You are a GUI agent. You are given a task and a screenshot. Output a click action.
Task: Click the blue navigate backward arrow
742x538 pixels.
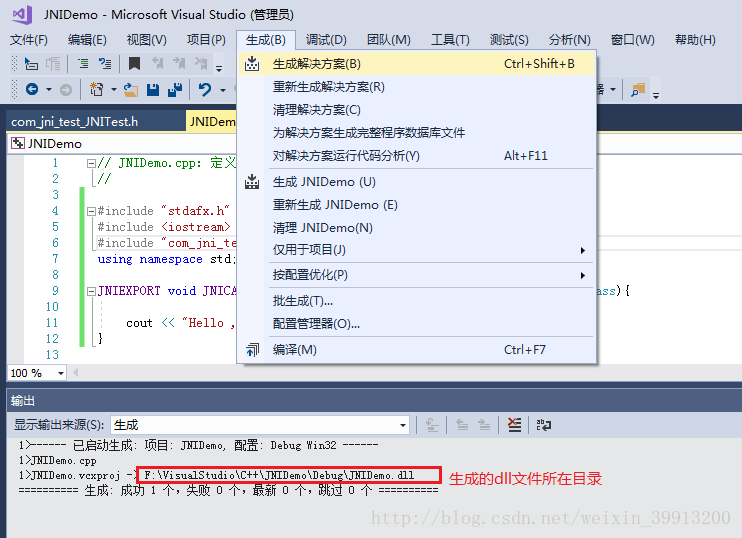pyautogui.click(x=32, y=89)
